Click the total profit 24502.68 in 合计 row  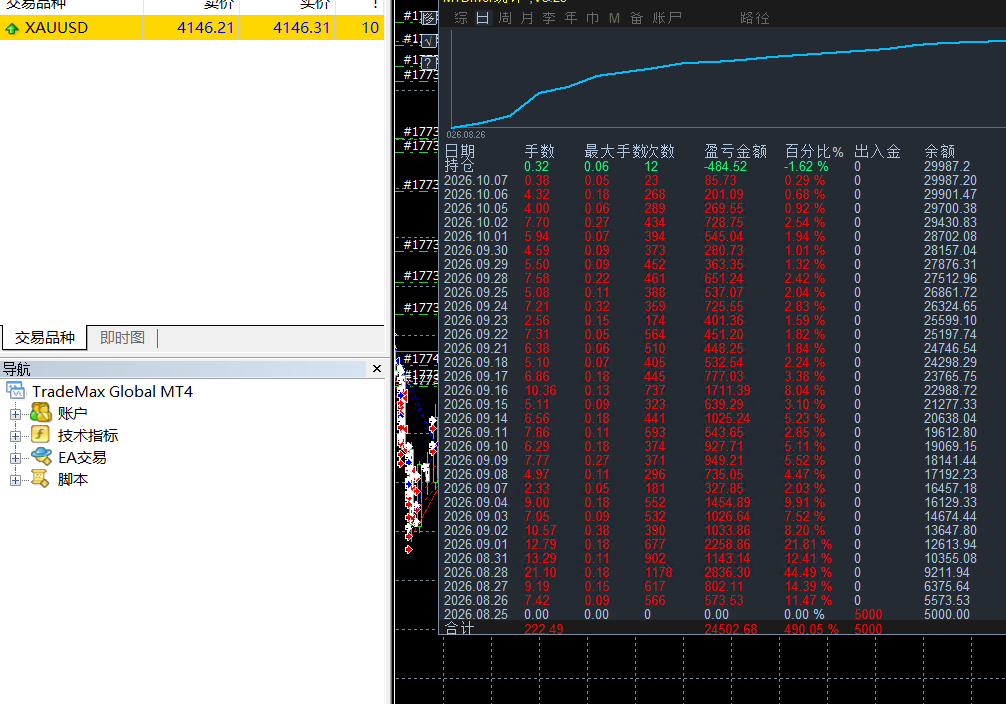click(x=731, y=629)
